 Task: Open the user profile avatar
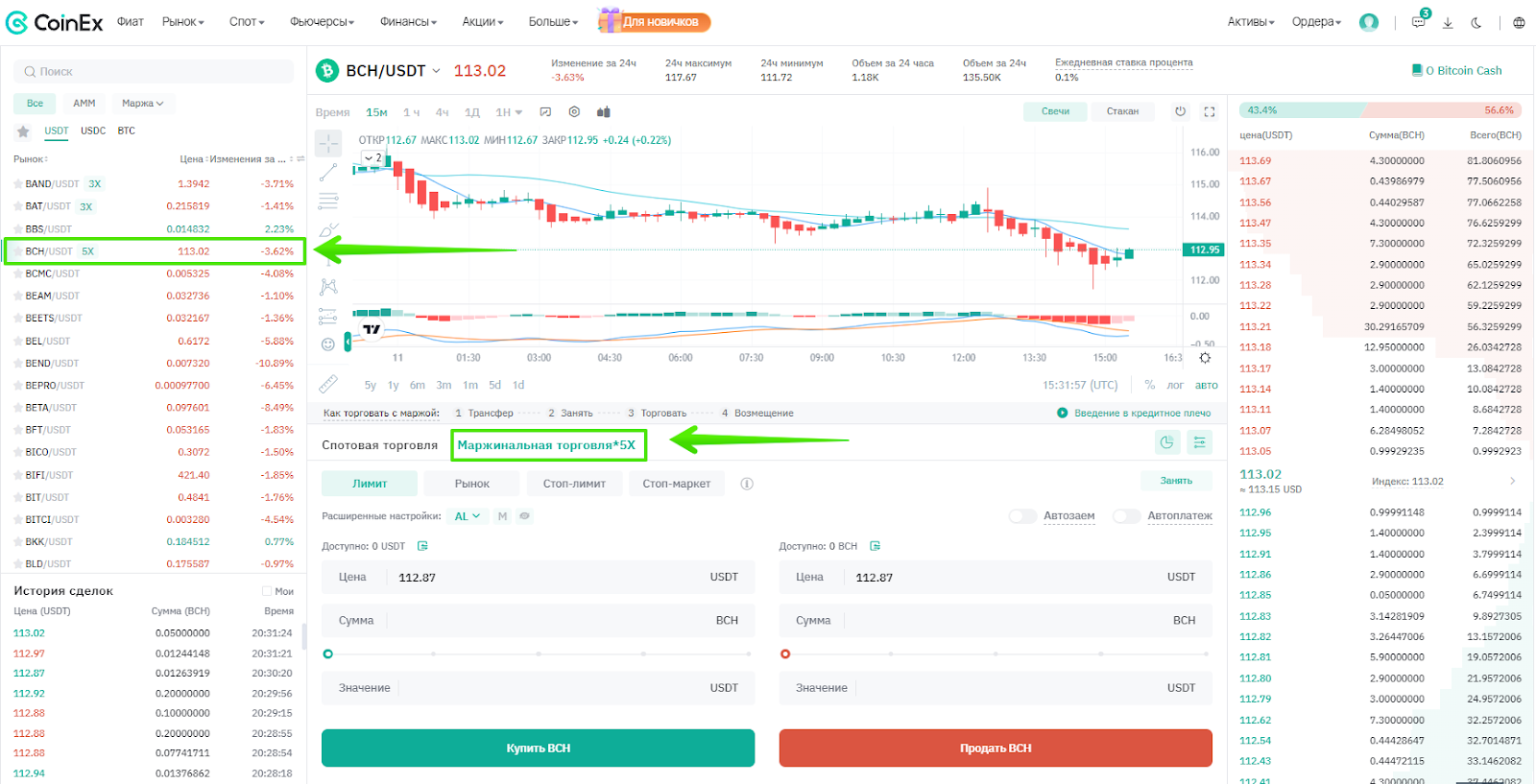(1369, 22)
